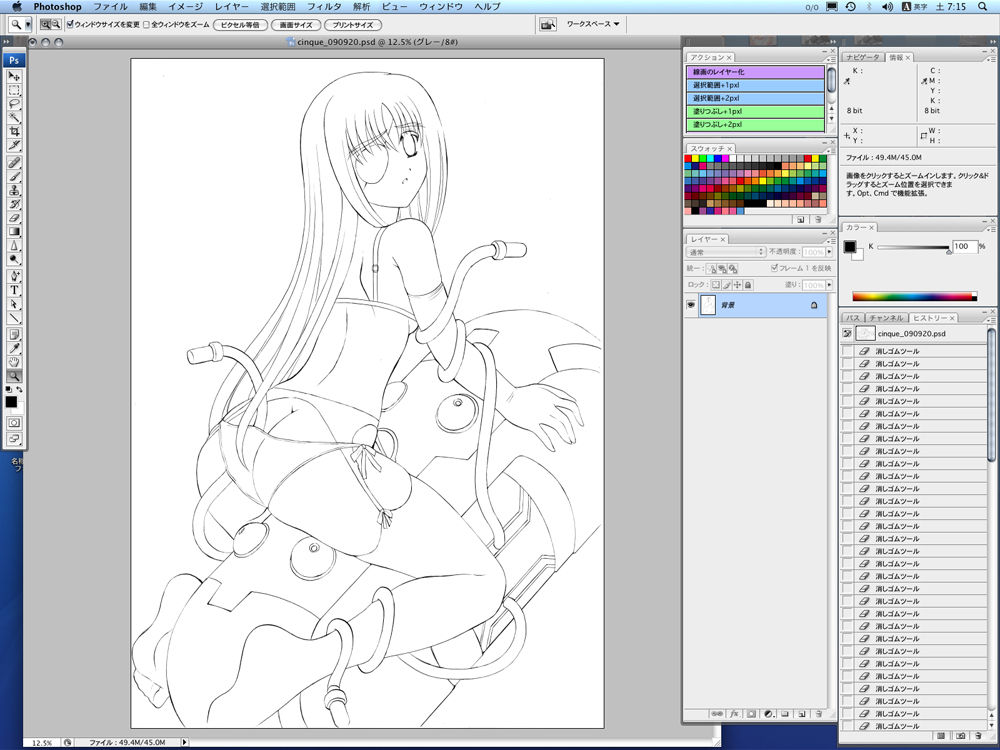The height and width of the screenshot is (750, 1000).
Task: Click the プリントサイズ button
Action: [x=353, y=25]
